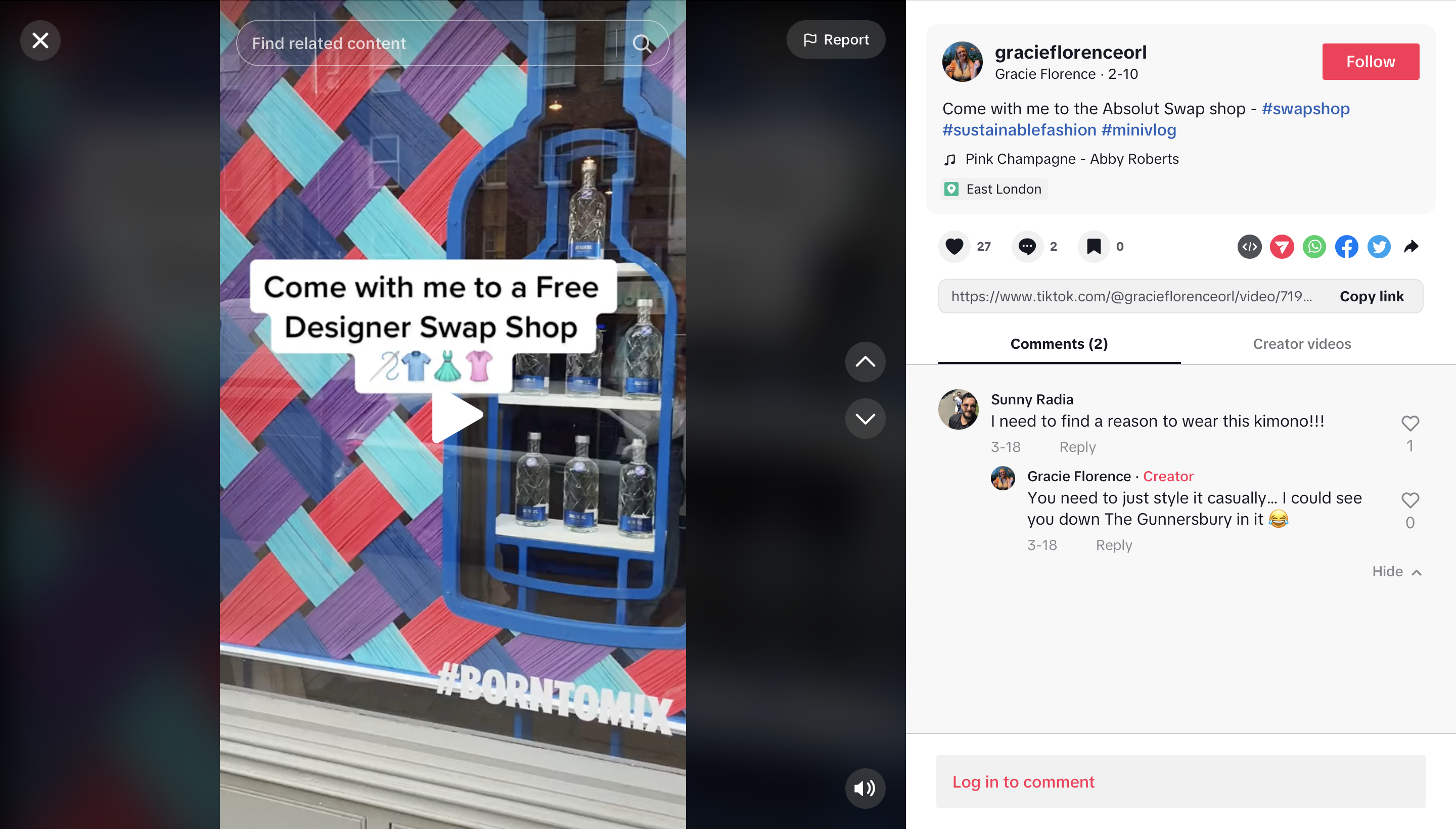Go to the previous video with up chevron

(865, 361)
